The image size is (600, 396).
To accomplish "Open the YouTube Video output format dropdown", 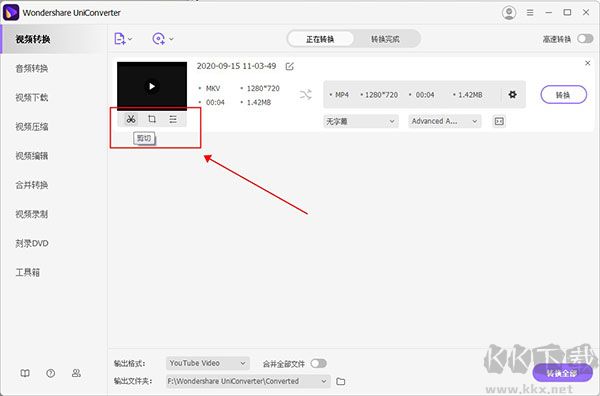I will 208,363.
